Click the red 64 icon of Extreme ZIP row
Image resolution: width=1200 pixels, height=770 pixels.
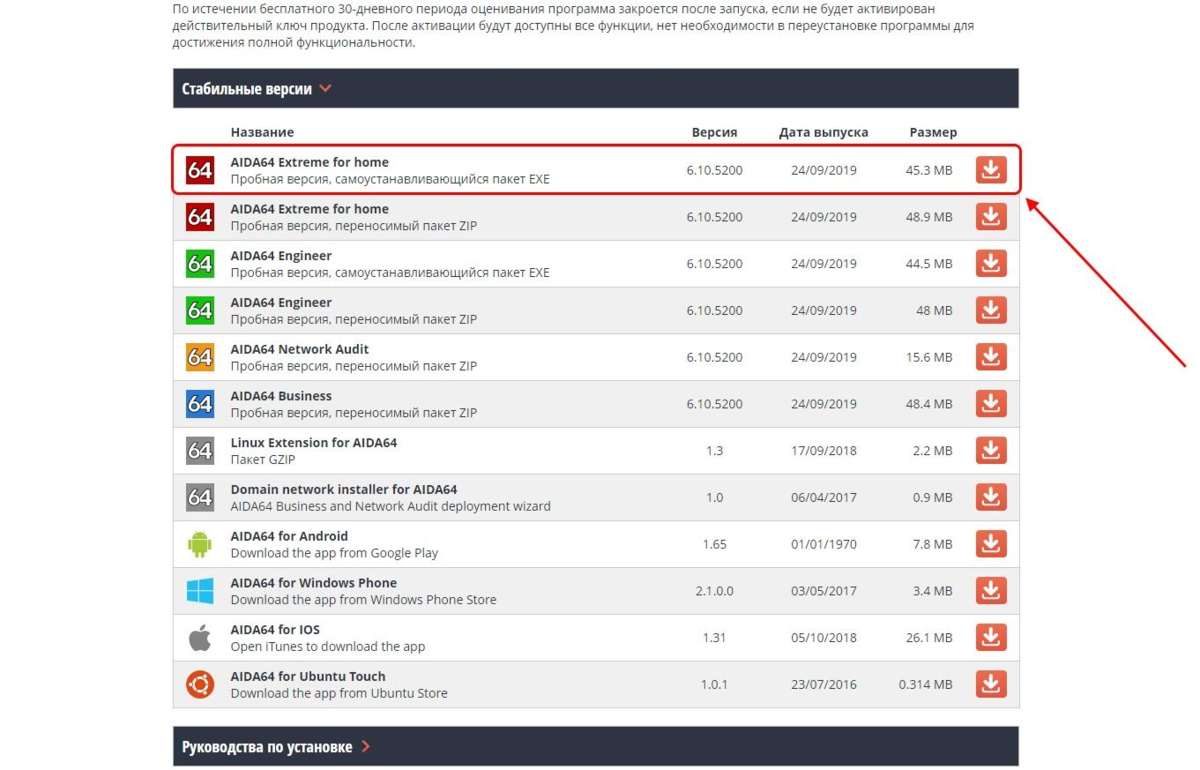point(200,217)
